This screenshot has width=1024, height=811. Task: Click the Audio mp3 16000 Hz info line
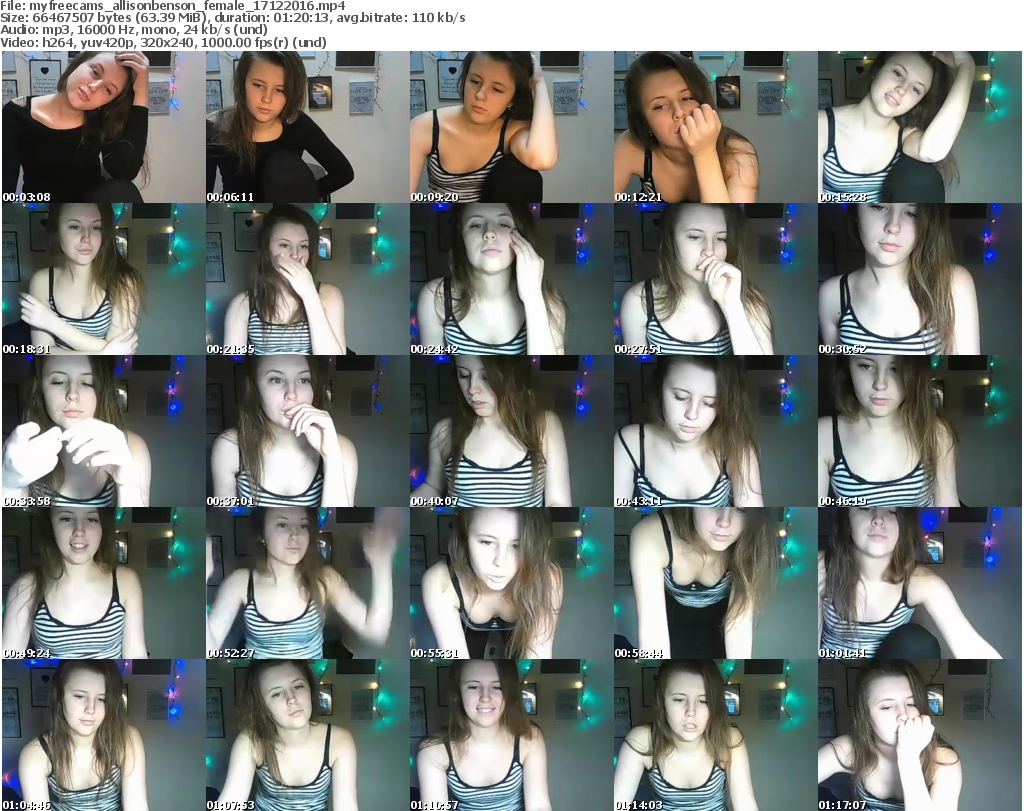pos(134,31)
